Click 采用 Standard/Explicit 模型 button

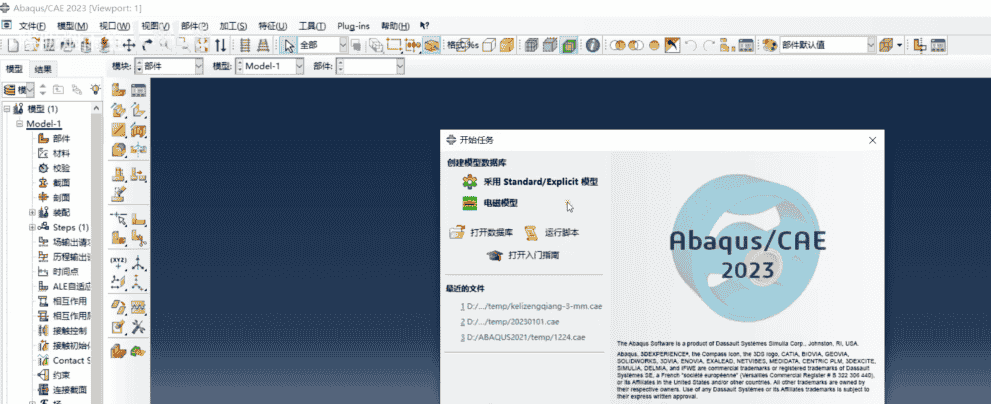tap(542, 182)
